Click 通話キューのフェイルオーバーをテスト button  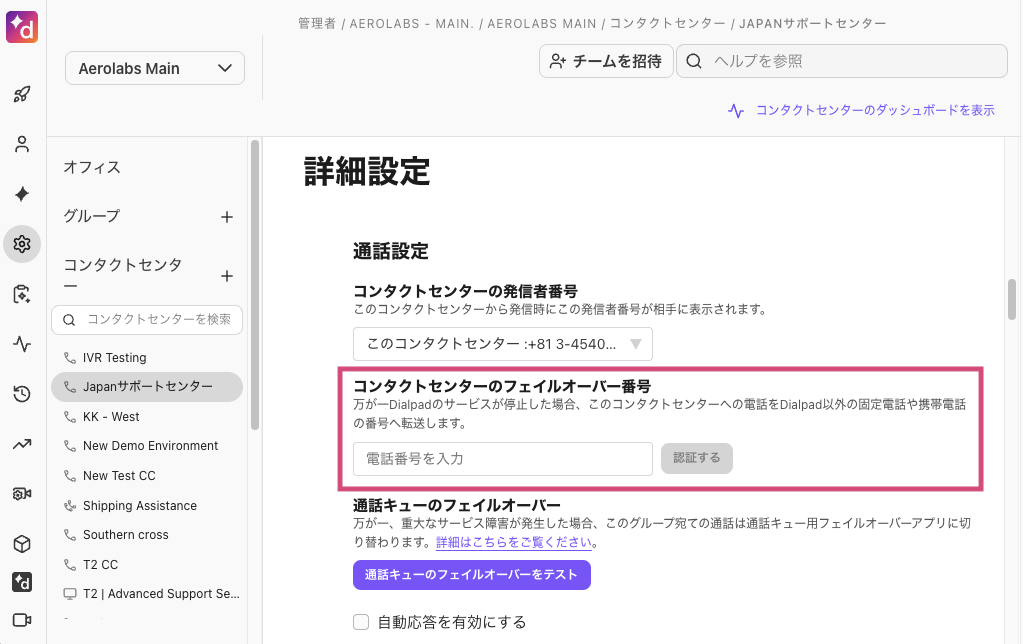tap(471, 575)
